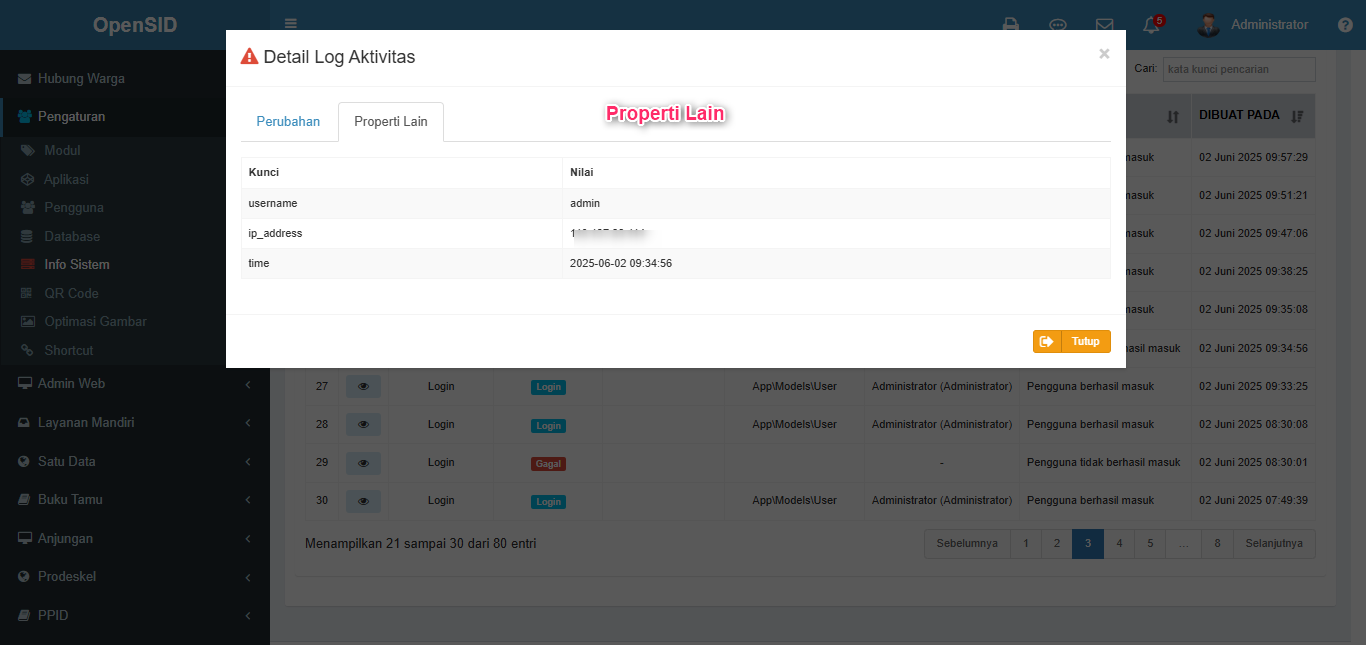The width and height of the screenshot is (1366, 645).
Task: Go to pagination page 2
Action: tap(1056, 543)
